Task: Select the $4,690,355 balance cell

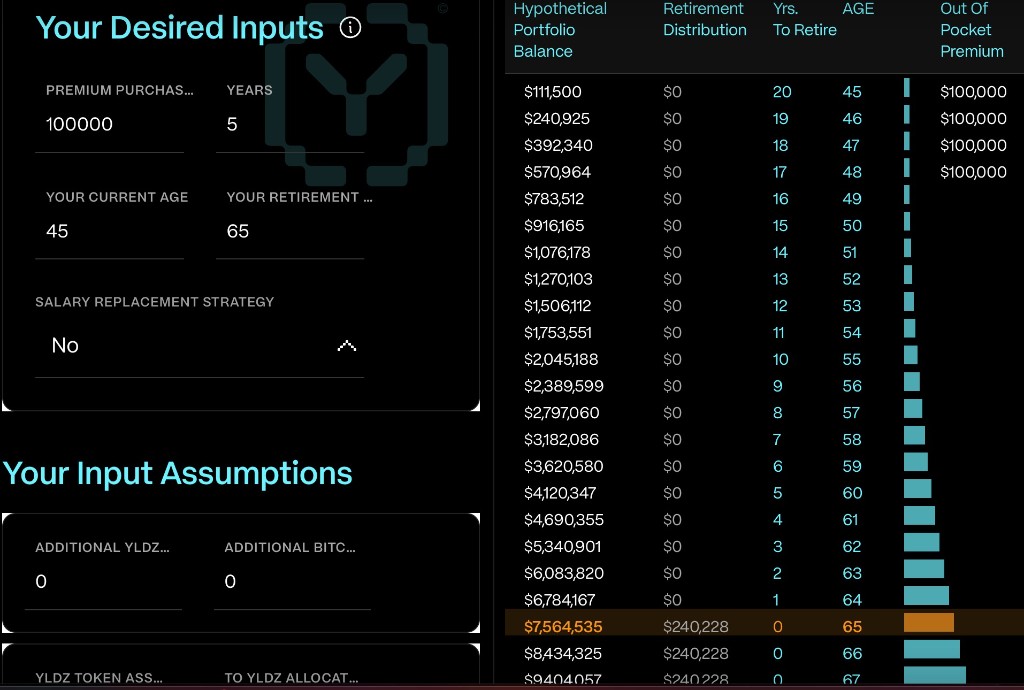Action: point(564,520)
